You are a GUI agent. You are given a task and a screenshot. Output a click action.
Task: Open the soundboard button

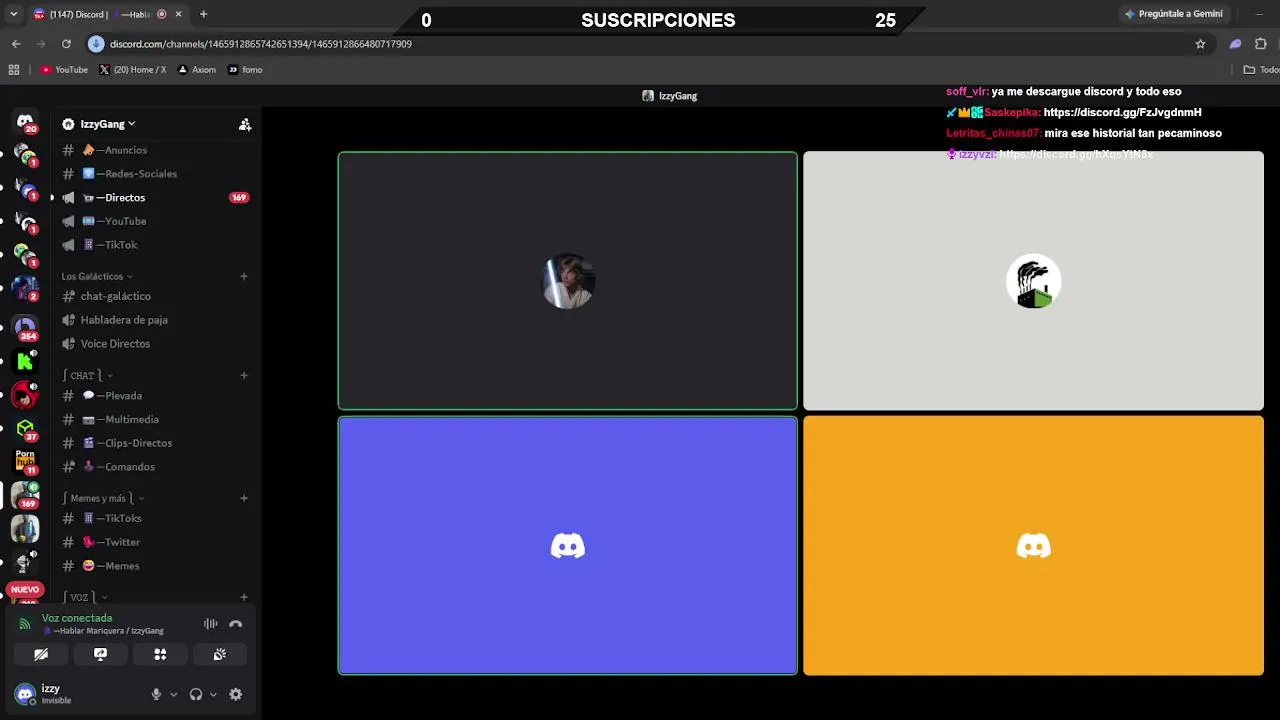tap(220, 654)
